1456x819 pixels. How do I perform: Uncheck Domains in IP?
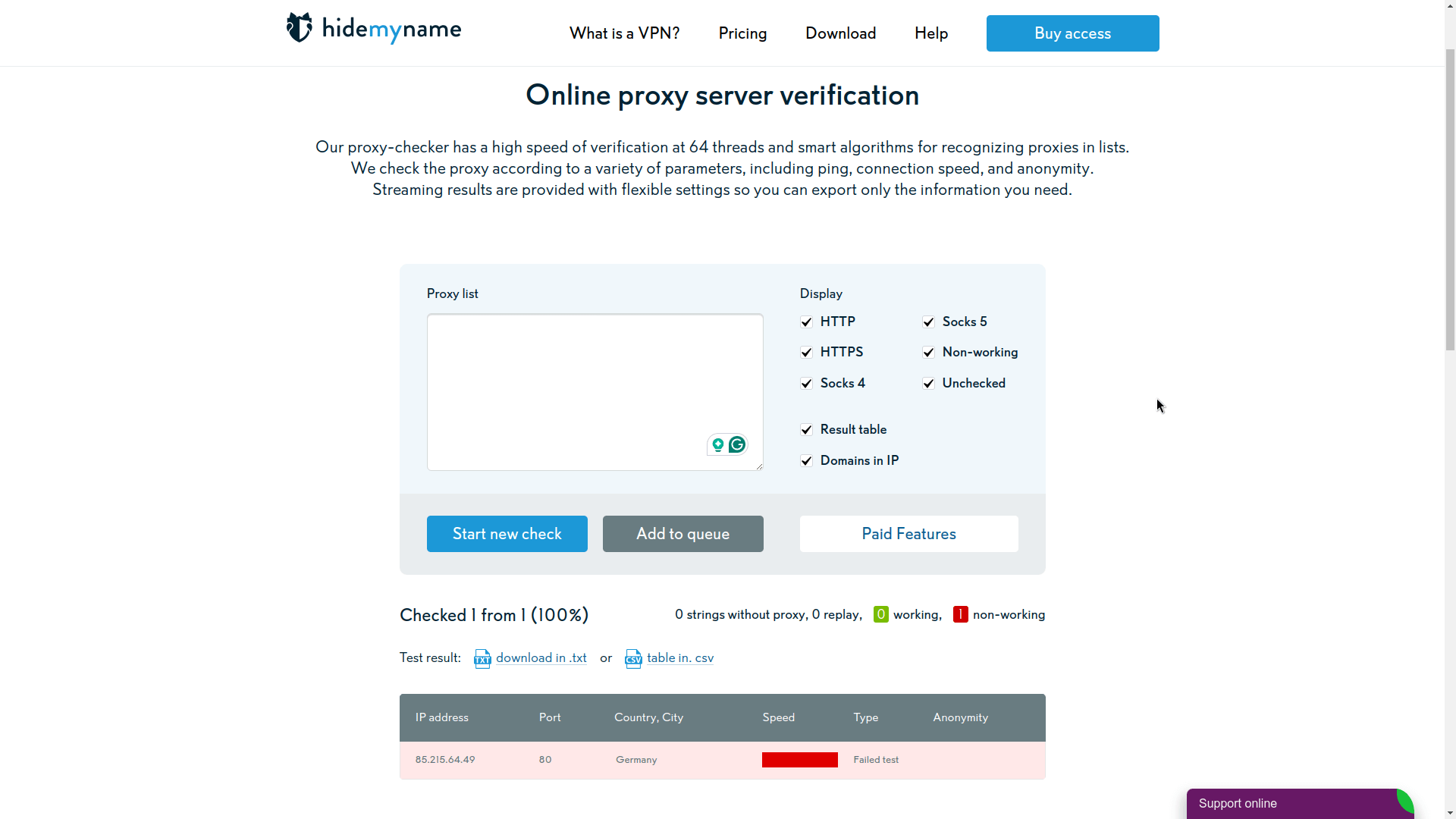(x=806, y=460)
